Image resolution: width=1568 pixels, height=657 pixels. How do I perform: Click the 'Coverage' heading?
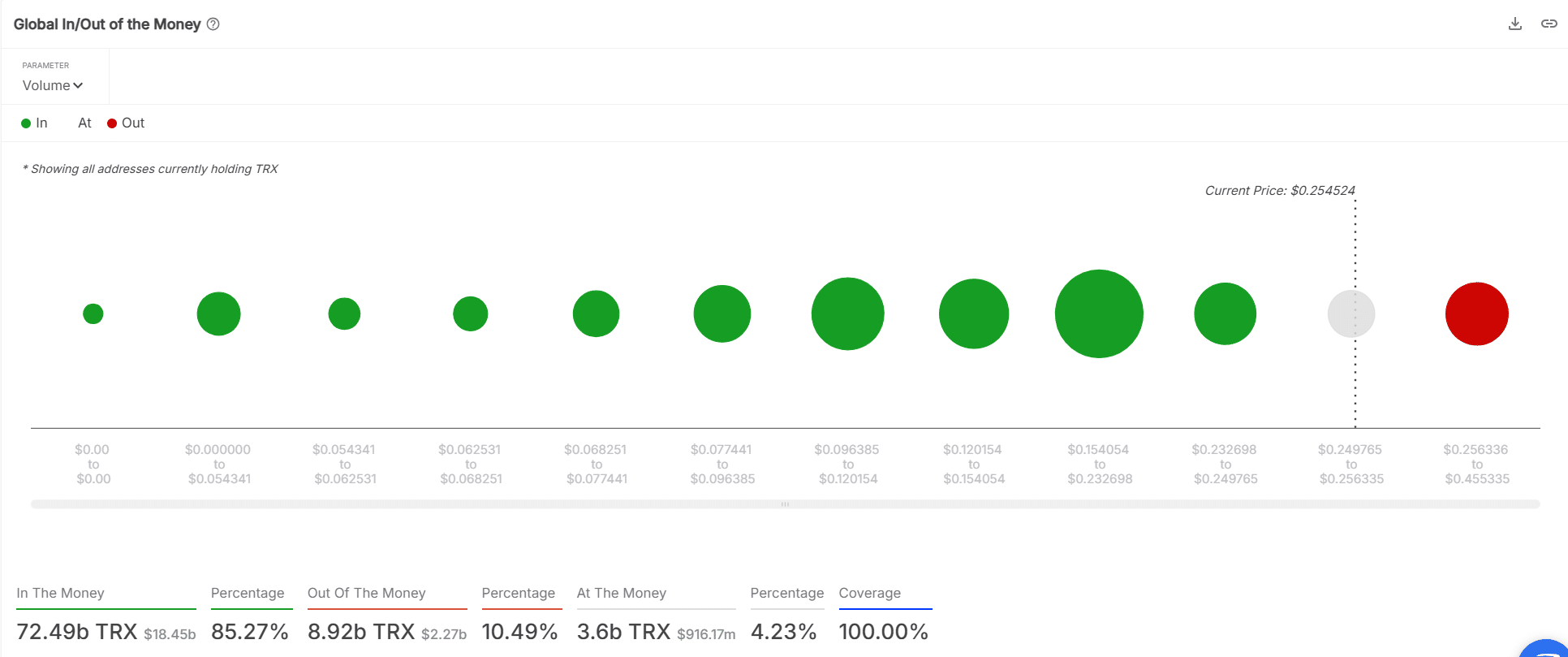pos(870,594)
